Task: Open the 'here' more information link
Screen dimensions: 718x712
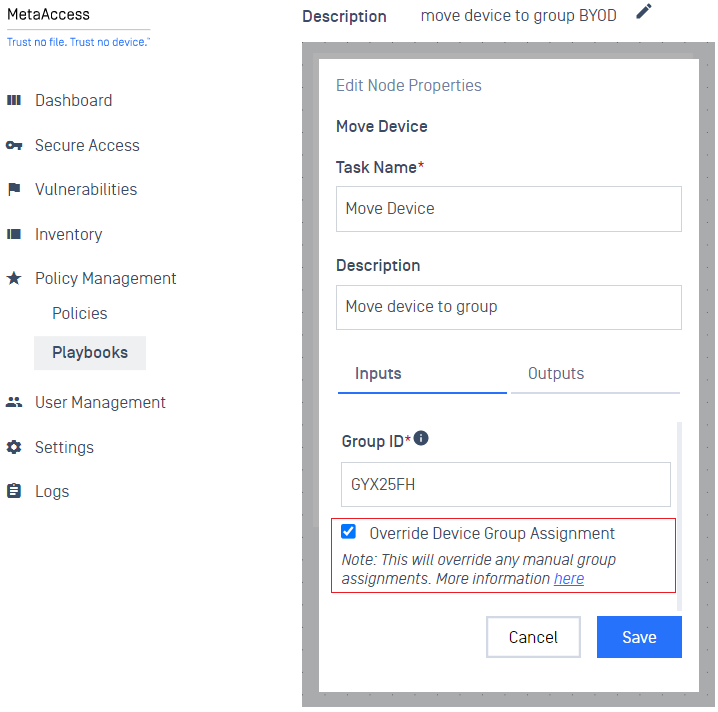Action: pyautogui.click(x=569, y=579)
